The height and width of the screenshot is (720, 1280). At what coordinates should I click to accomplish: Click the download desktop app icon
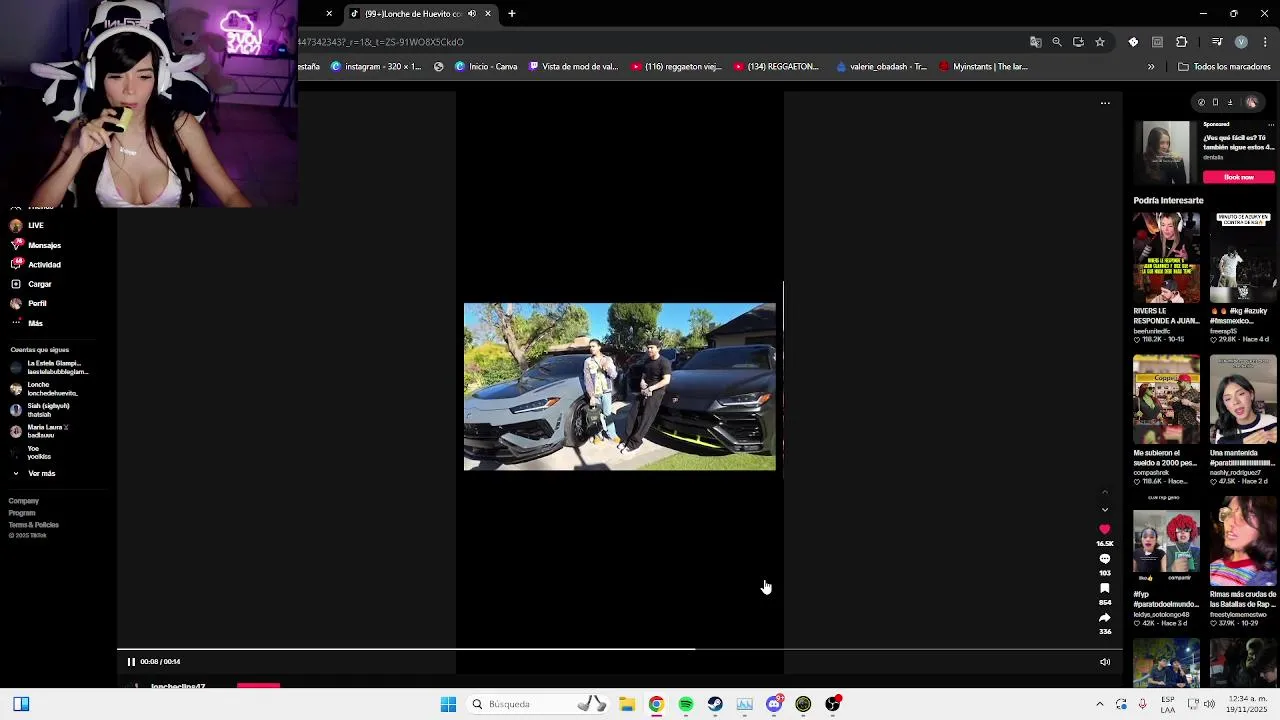point(1230,102)
